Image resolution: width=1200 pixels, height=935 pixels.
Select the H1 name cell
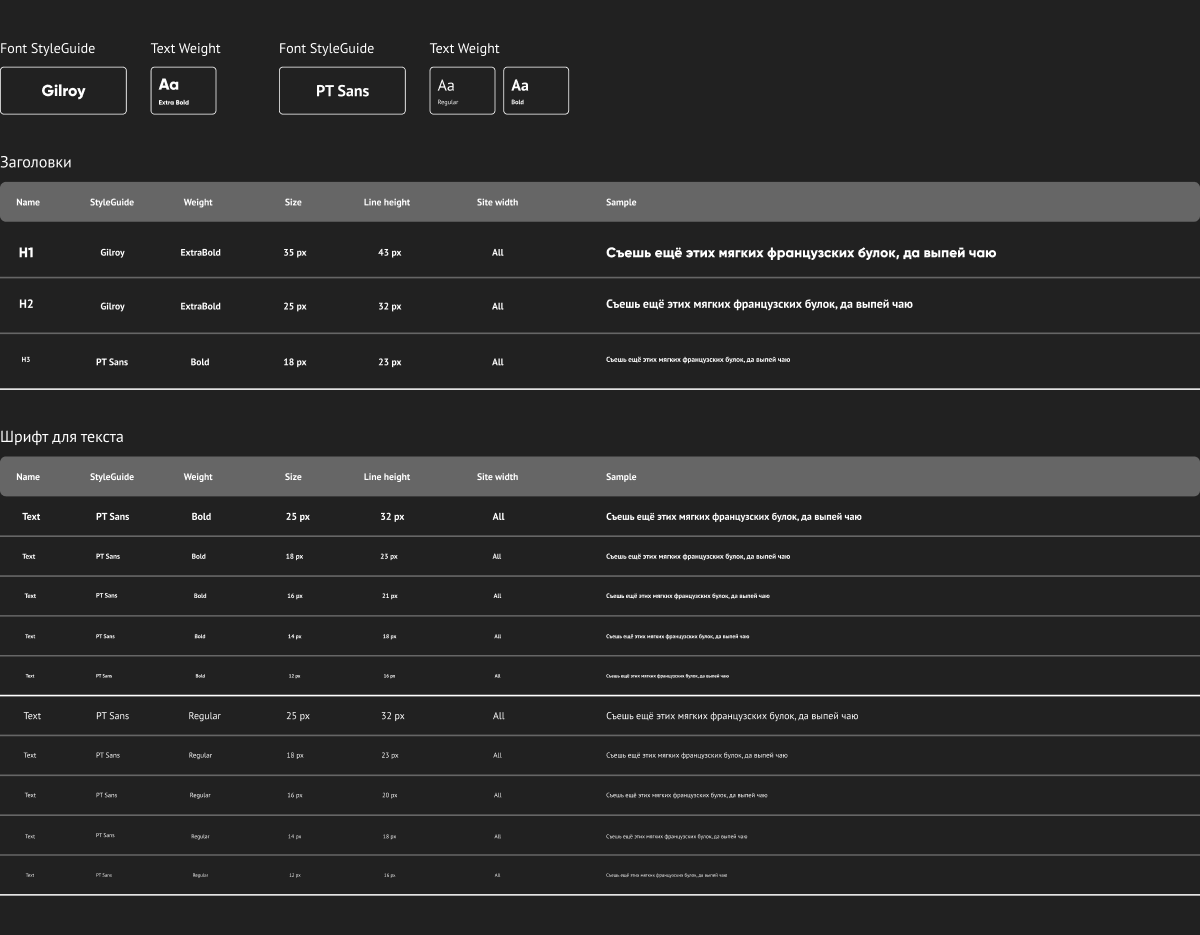coord(26,253)
